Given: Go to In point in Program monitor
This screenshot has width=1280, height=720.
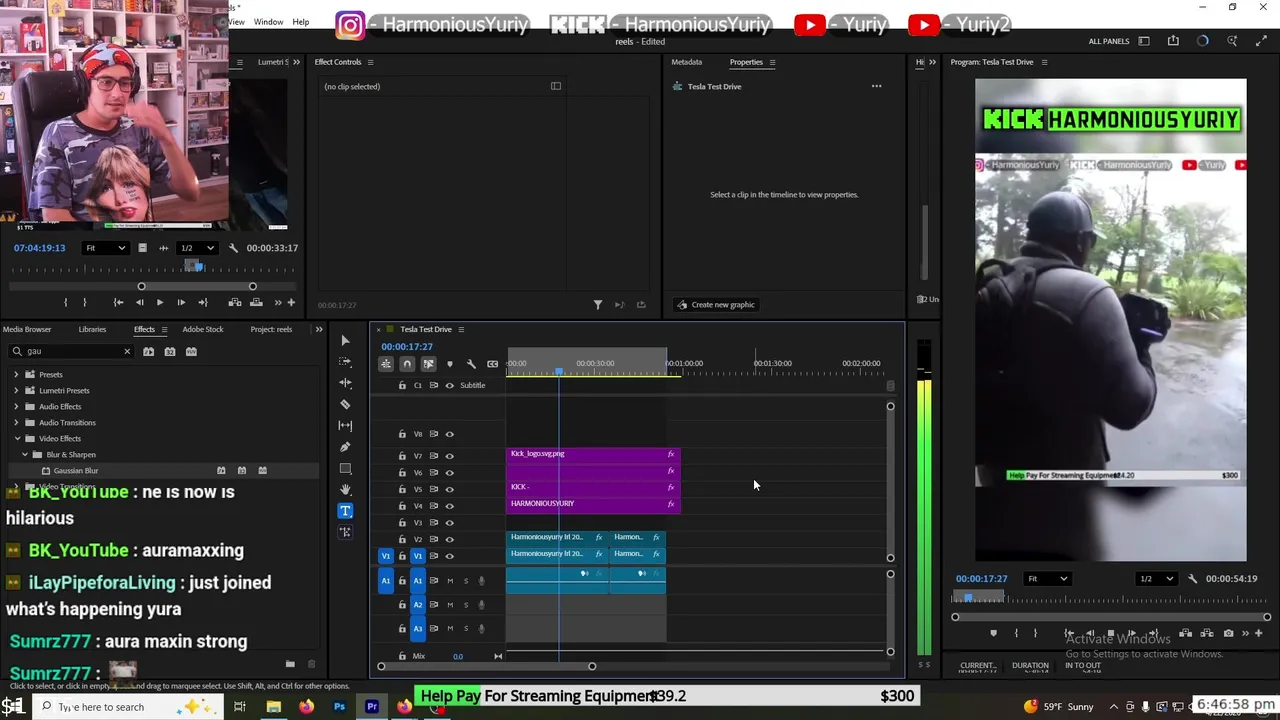Looking at the screenshot, I should 1069,633.
